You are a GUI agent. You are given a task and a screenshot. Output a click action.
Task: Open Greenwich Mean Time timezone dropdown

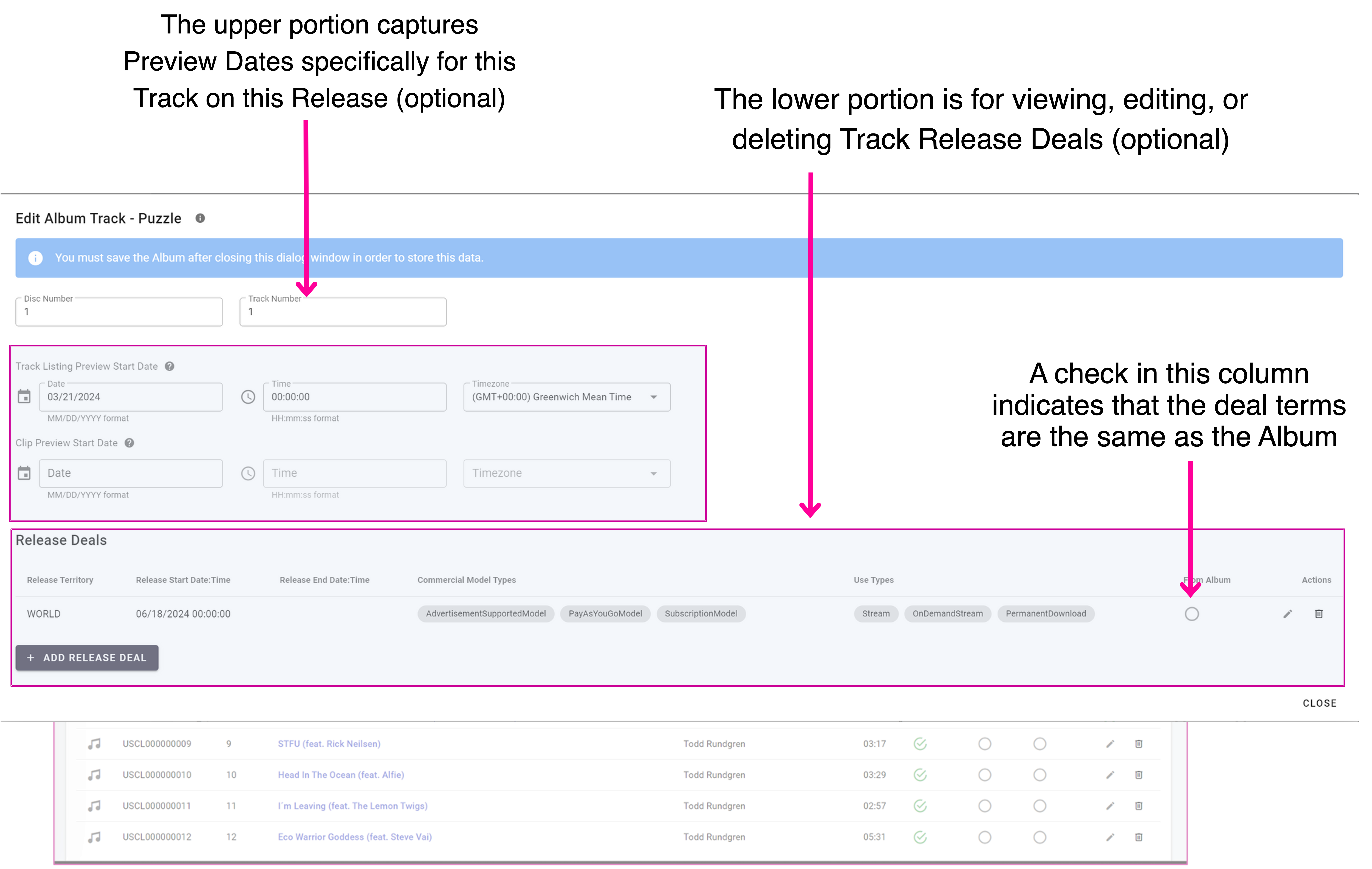pyautogui.click(x=566, y=397)
